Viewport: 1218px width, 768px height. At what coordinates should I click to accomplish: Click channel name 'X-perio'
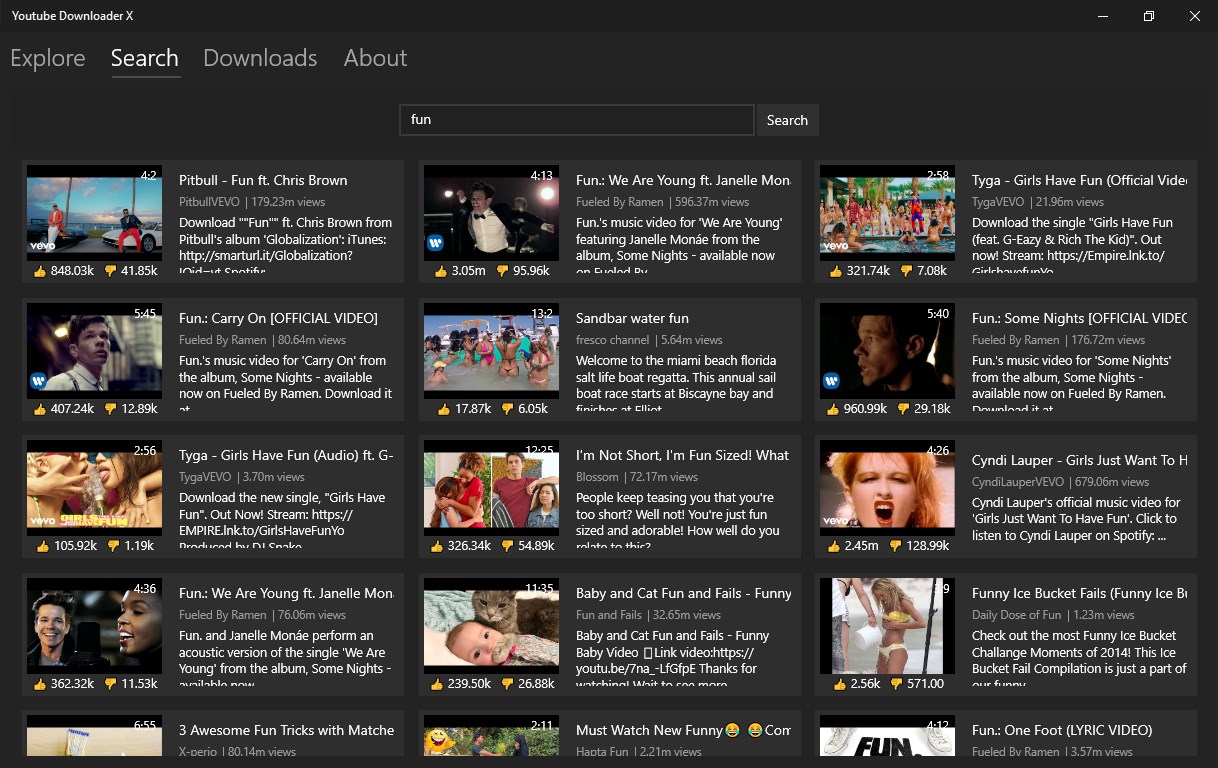(x=200, y=752)
